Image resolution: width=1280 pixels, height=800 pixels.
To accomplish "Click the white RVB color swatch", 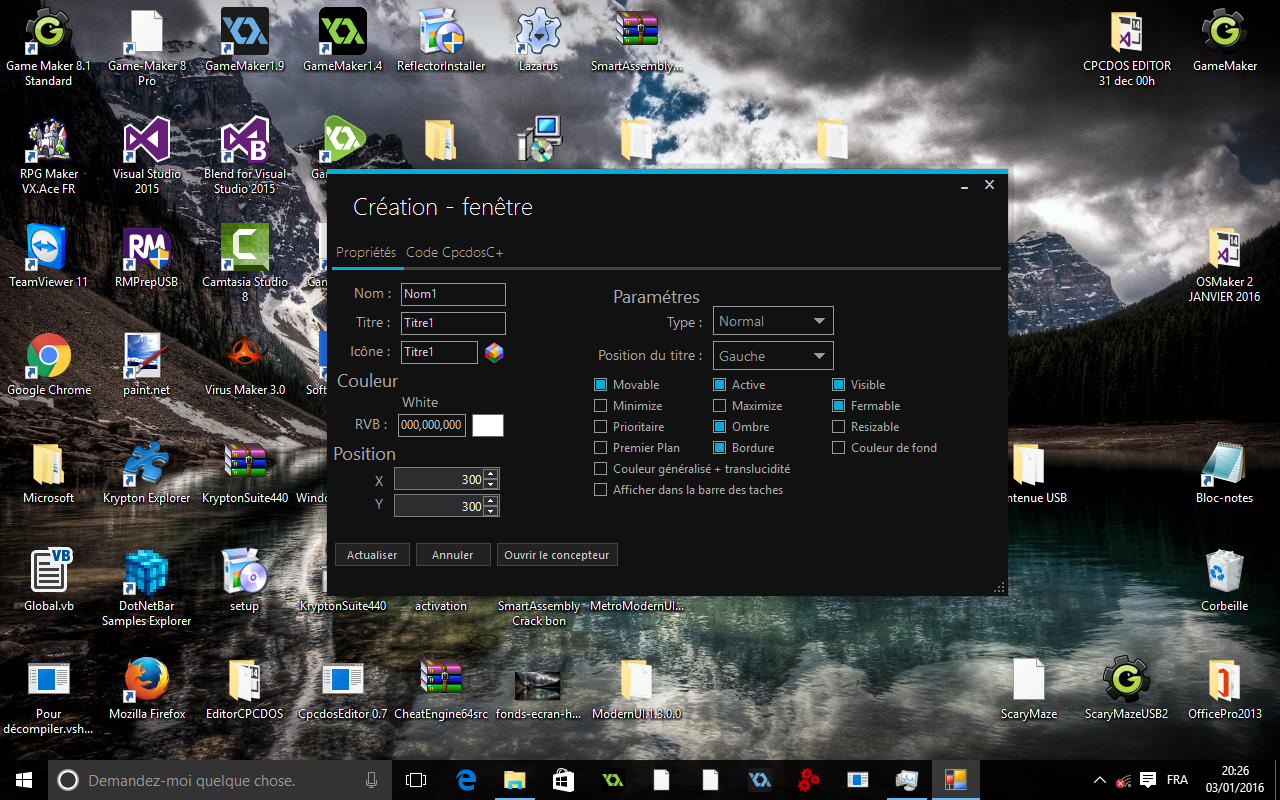I will click(488, 425).
